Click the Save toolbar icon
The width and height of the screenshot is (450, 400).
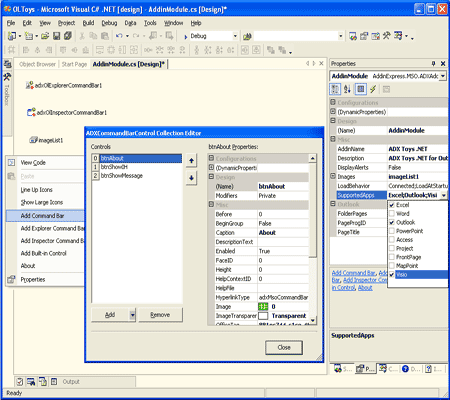(x=57, y=36)
